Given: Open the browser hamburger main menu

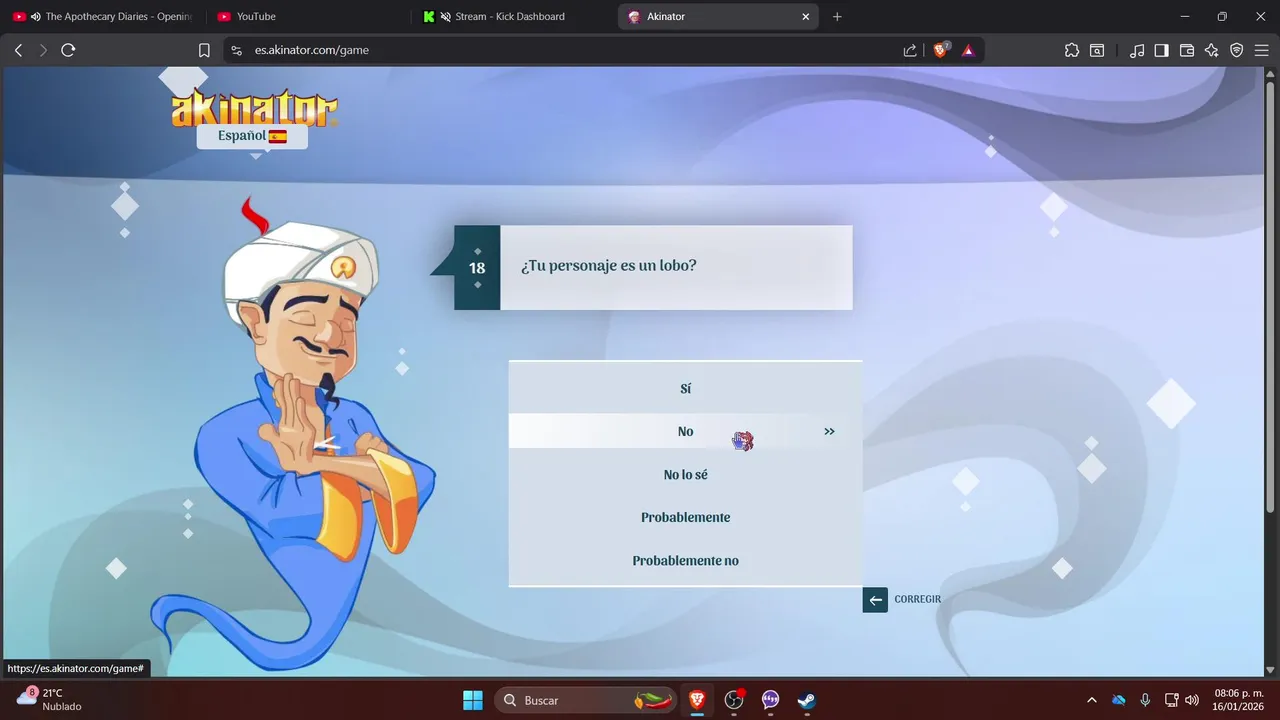Looking at the screenshot, I should coord(1261,50).
